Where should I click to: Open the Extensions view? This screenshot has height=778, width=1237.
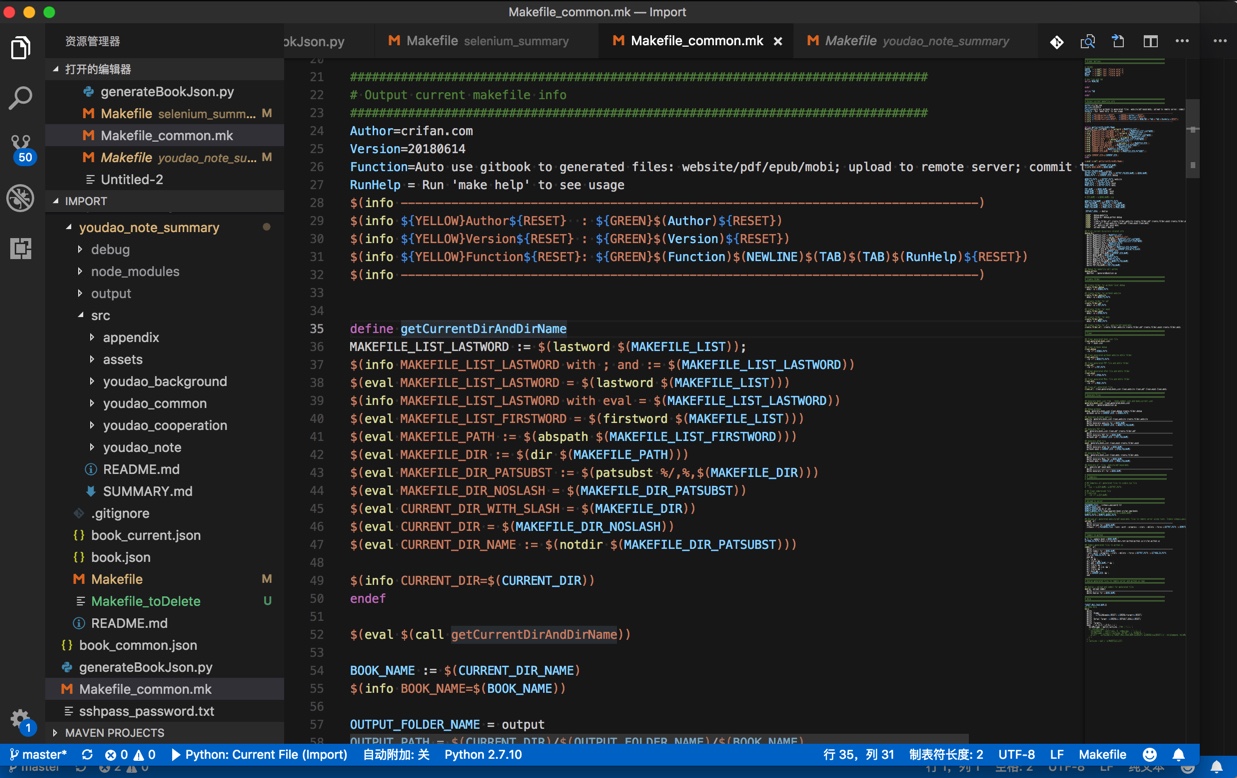click(x=20, y=248)
